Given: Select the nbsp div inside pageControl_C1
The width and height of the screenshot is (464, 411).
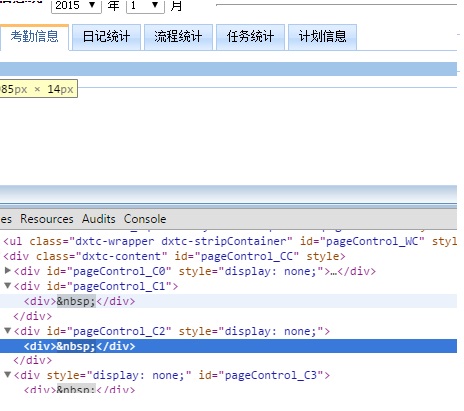Looking at the screenshot, I should click(x=228, y=301).
